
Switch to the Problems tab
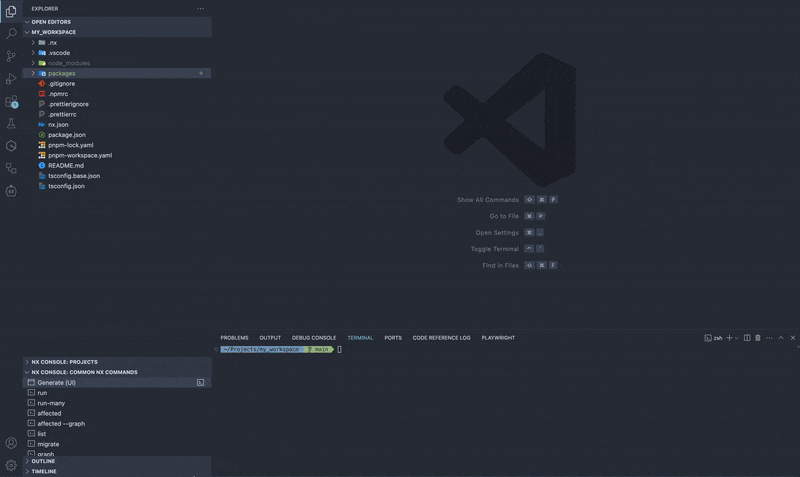point(234,338)
